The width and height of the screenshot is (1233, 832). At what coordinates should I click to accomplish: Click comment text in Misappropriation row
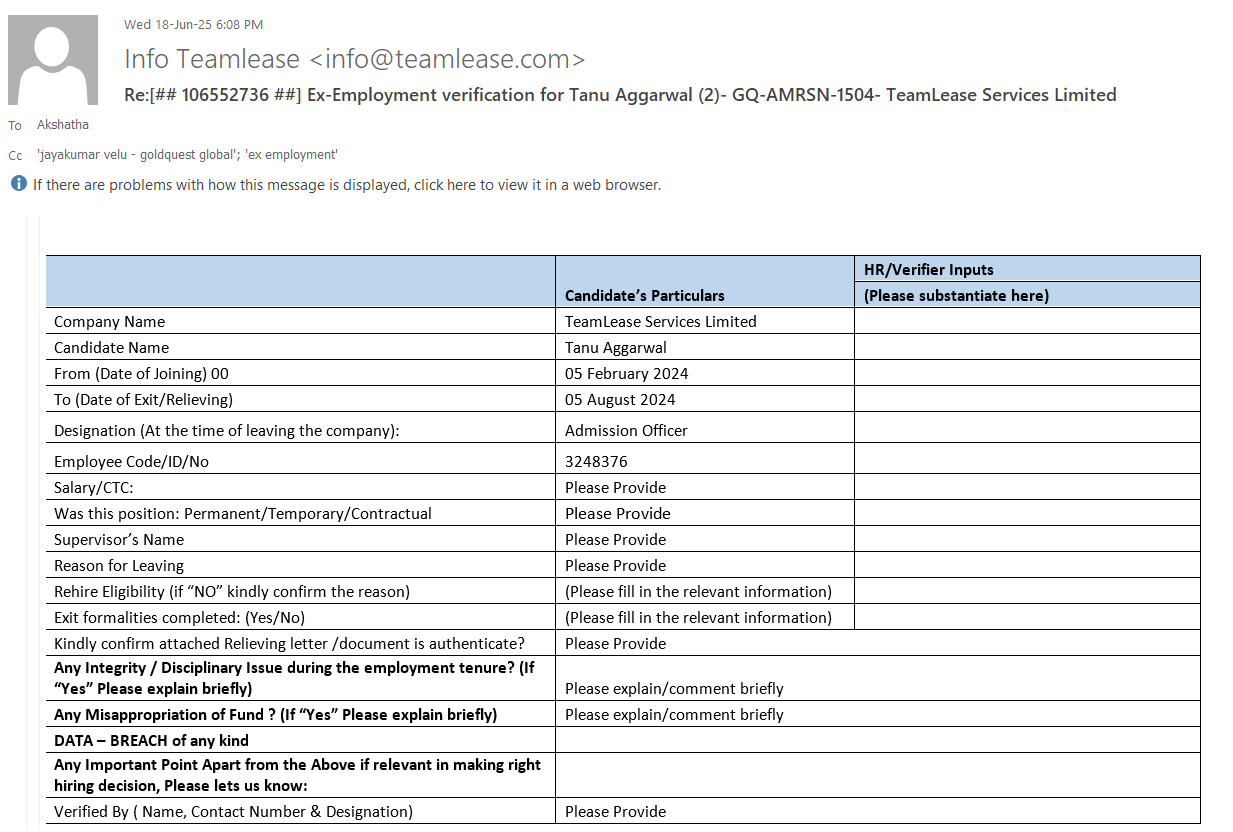(x=674, y=714)
